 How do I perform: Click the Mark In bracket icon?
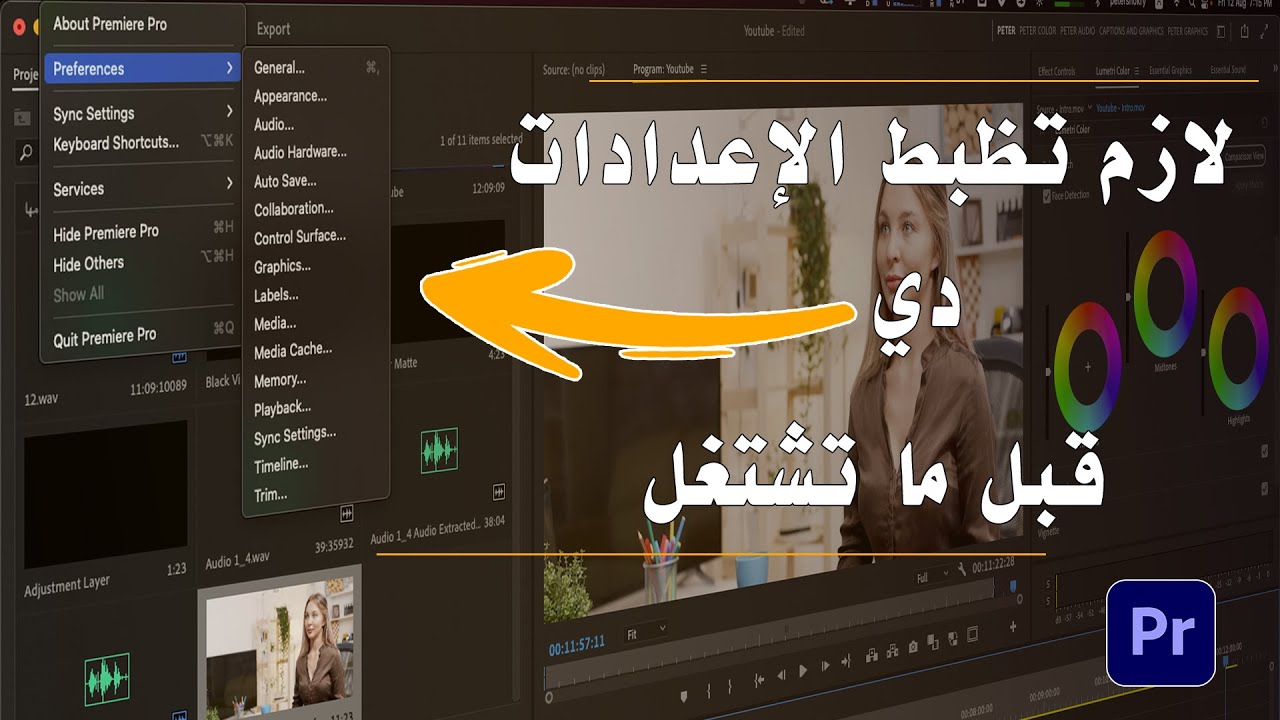(709, 691)
